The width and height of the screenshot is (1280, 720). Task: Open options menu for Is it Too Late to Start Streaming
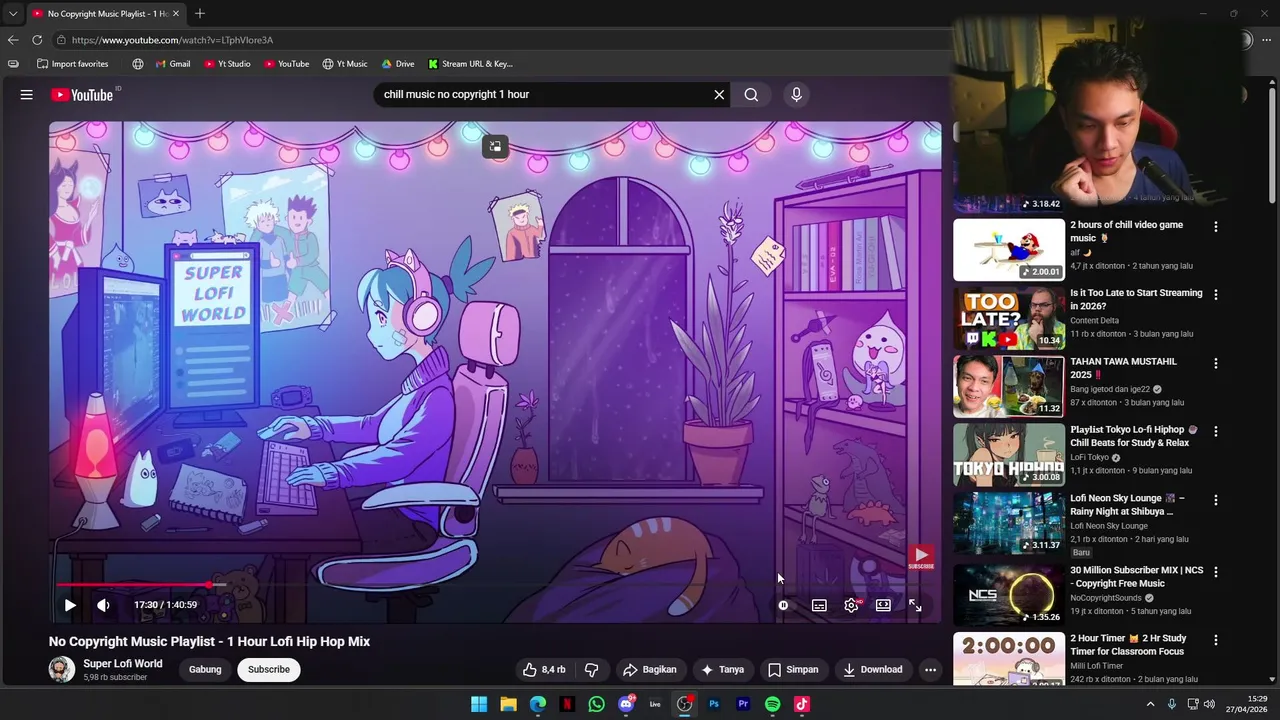point(1216,295)
